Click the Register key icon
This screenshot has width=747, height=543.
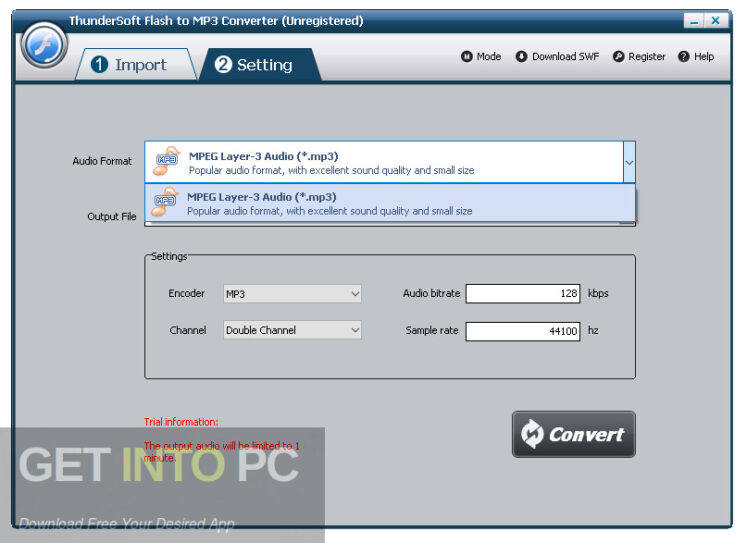point(618,57)
